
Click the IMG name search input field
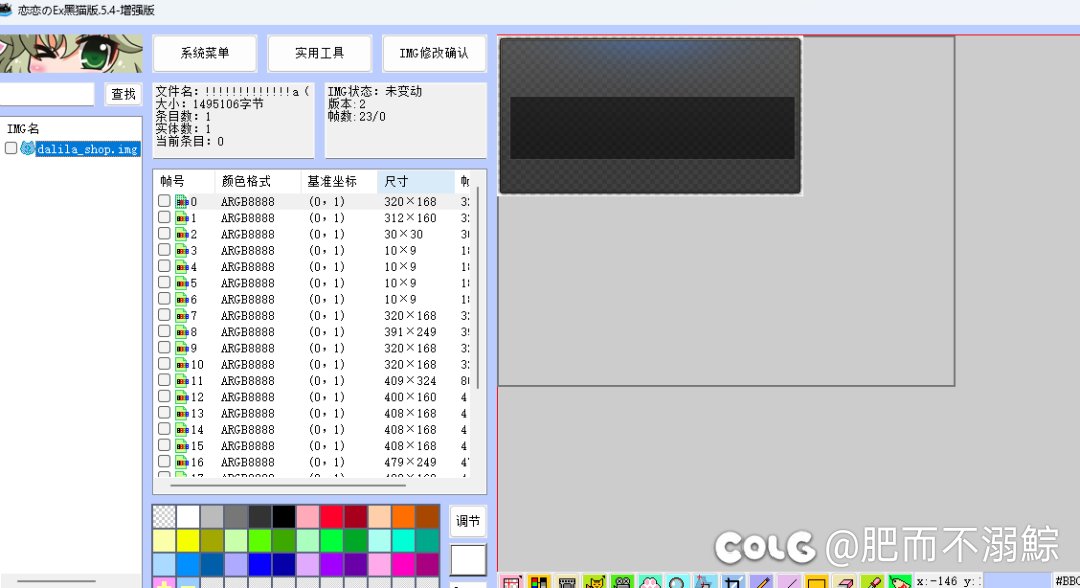click(47, 94)
